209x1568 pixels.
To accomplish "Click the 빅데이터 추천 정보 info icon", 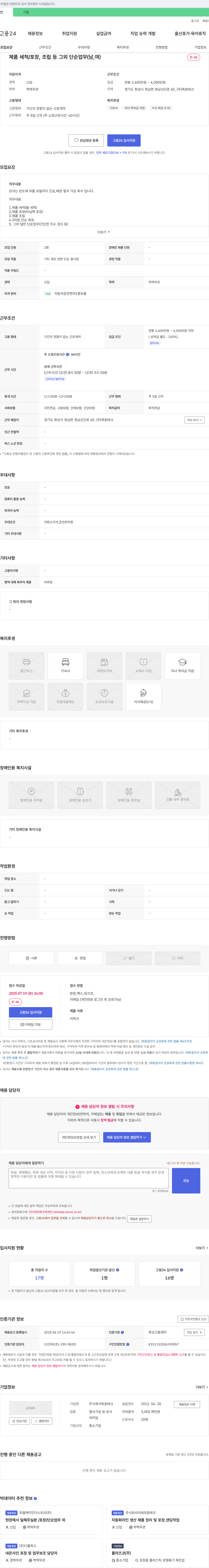I will coord(35,1498).
